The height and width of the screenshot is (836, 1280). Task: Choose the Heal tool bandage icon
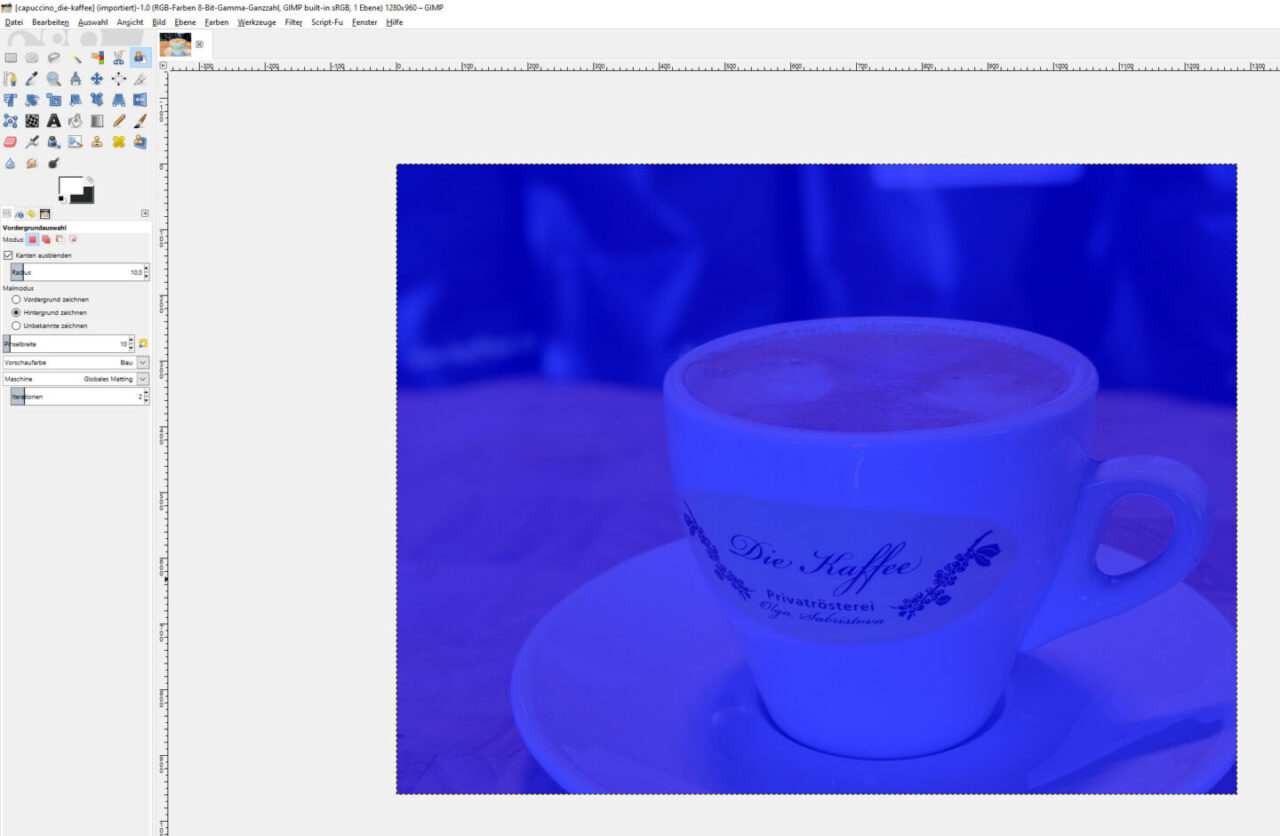[119, 142]
